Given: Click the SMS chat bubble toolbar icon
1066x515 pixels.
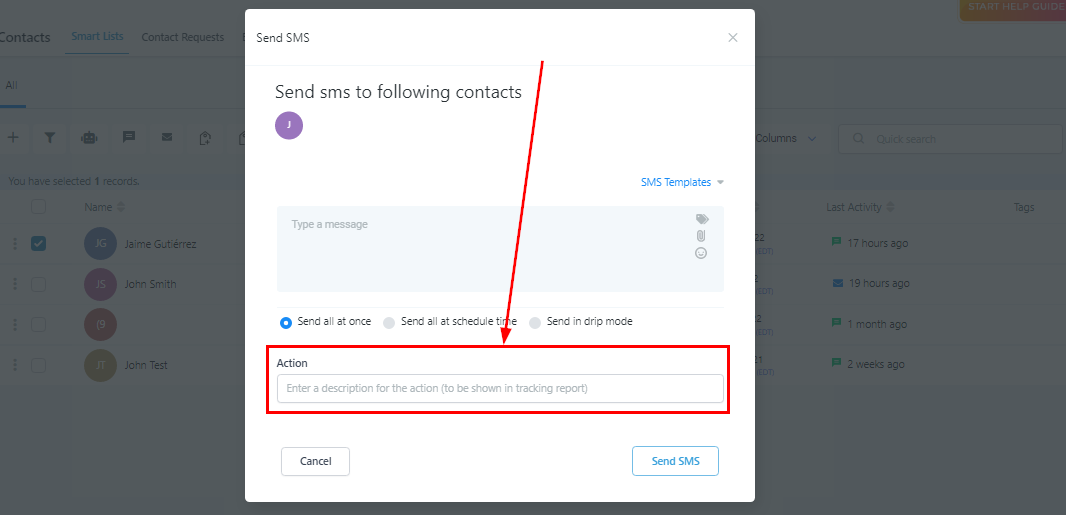Looking at the screenshot, I should pos(128,138).
